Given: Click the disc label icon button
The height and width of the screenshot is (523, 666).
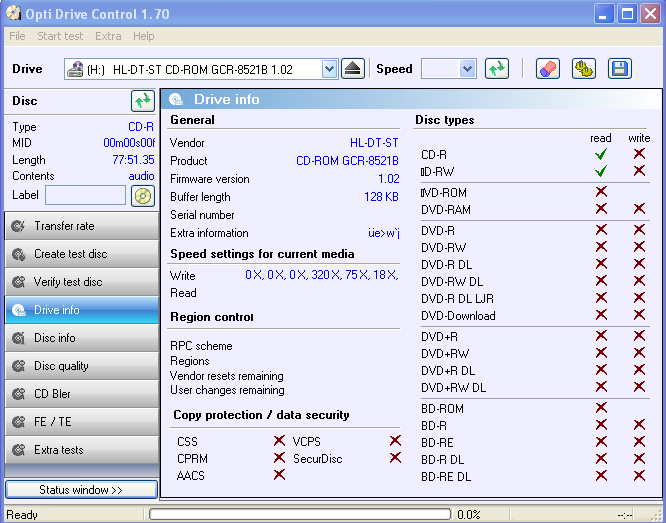Looking at the screenshot, I should point(143,196).
